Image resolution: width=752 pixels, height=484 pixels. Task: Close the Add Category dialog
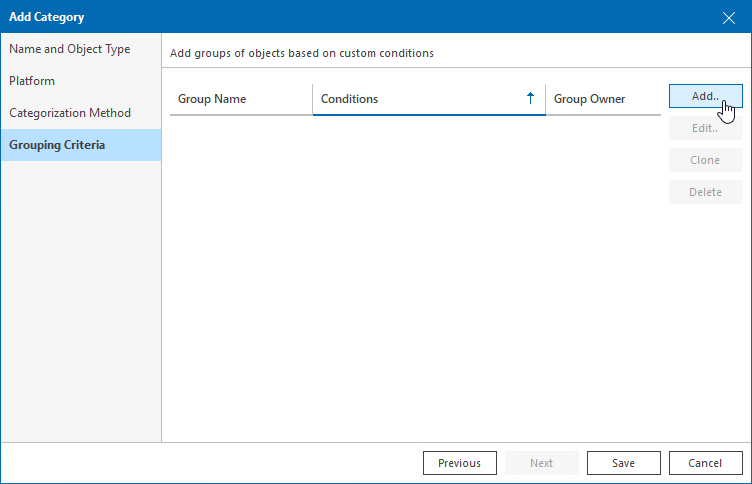pyautogui.click(x=728, y=18)
